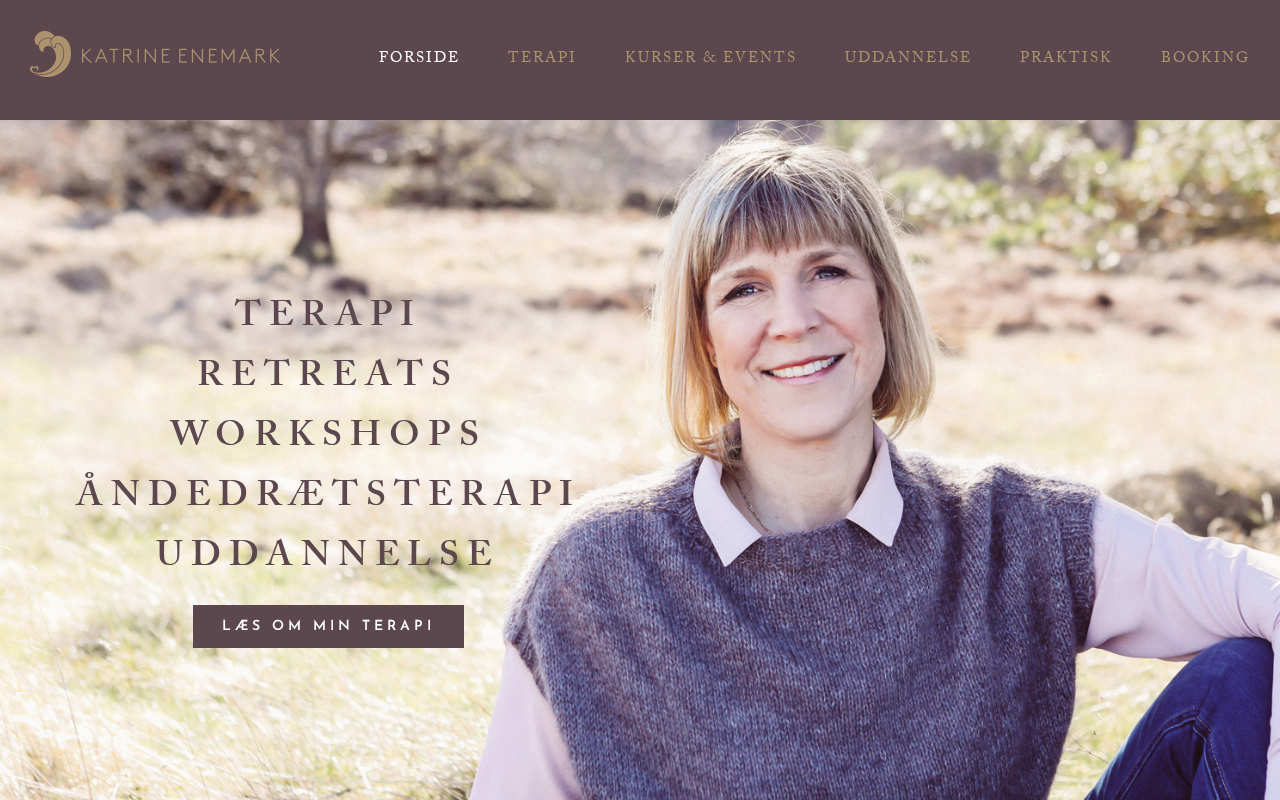Screen dimensions: 1280x800
Task: Open the Booking page from the menu
Action: pyautogui.click(x=1205, y=57)
